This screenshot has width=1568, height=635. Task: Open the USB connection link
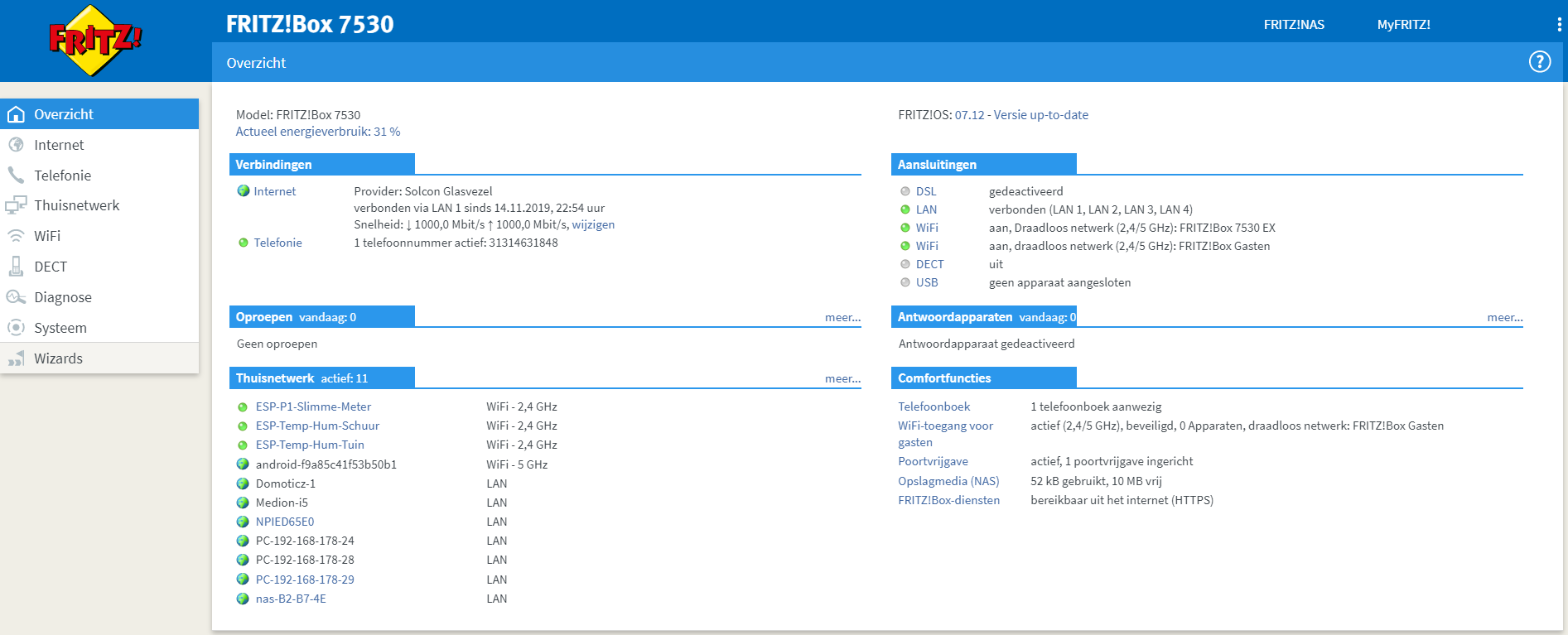tap(926, 282)
